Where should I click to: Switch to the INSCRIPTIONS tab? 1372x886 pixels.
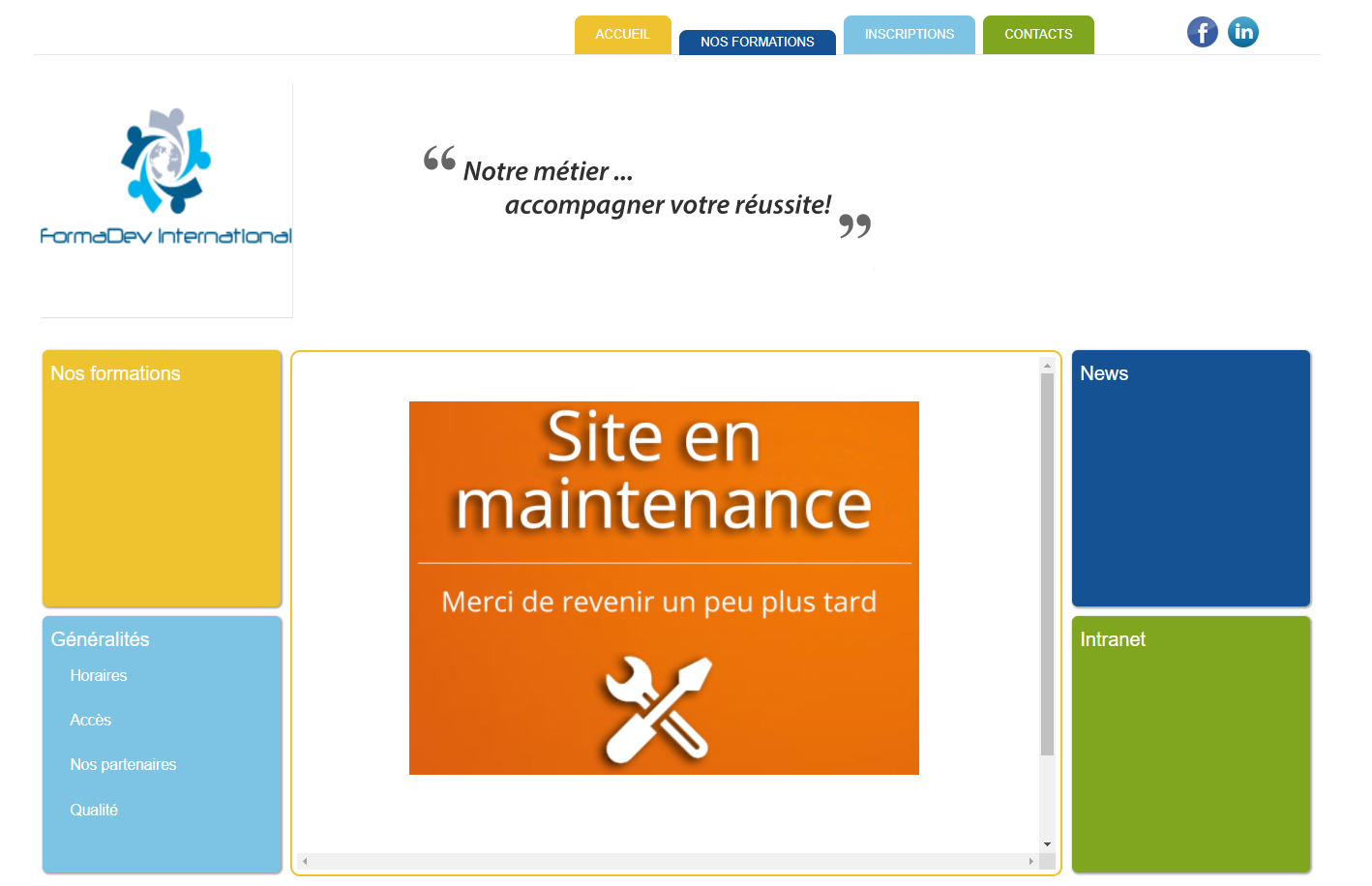909,35
